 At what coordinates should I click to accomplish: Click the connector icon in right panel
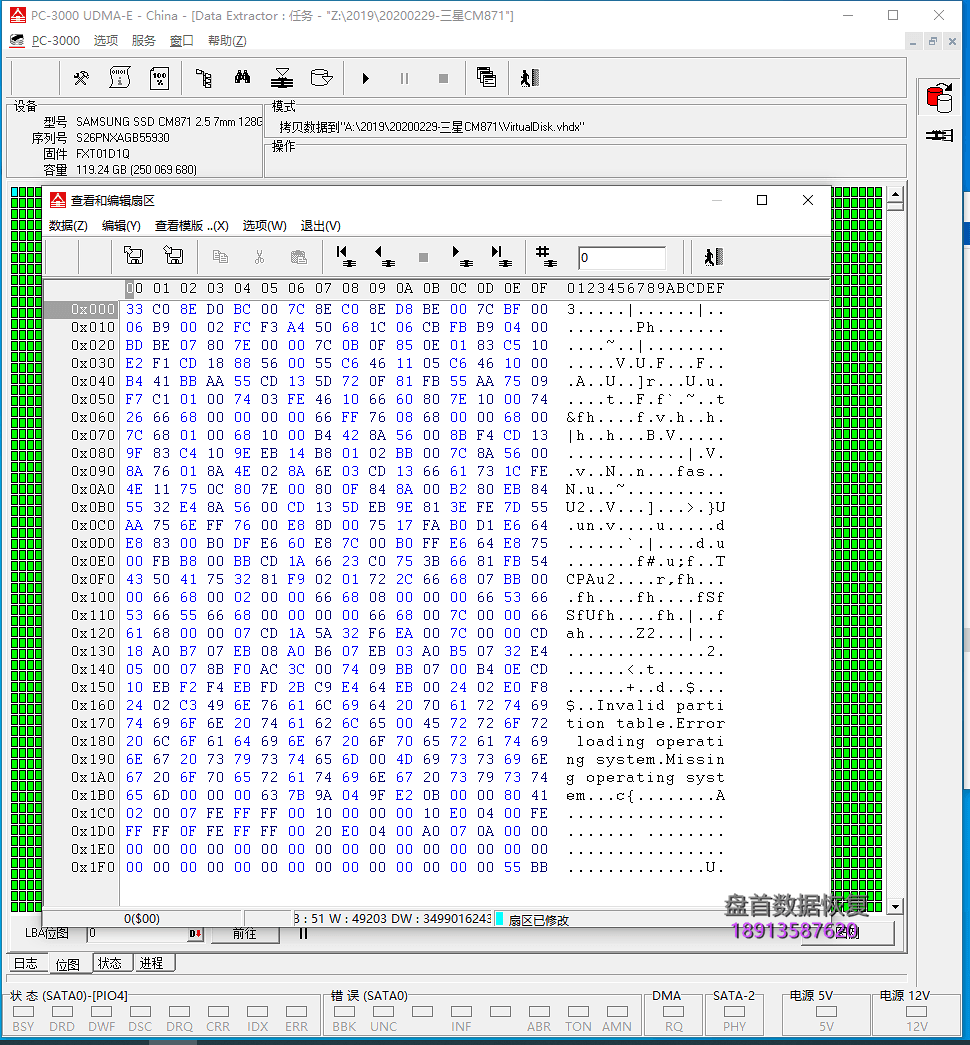[x=939, y=136]
